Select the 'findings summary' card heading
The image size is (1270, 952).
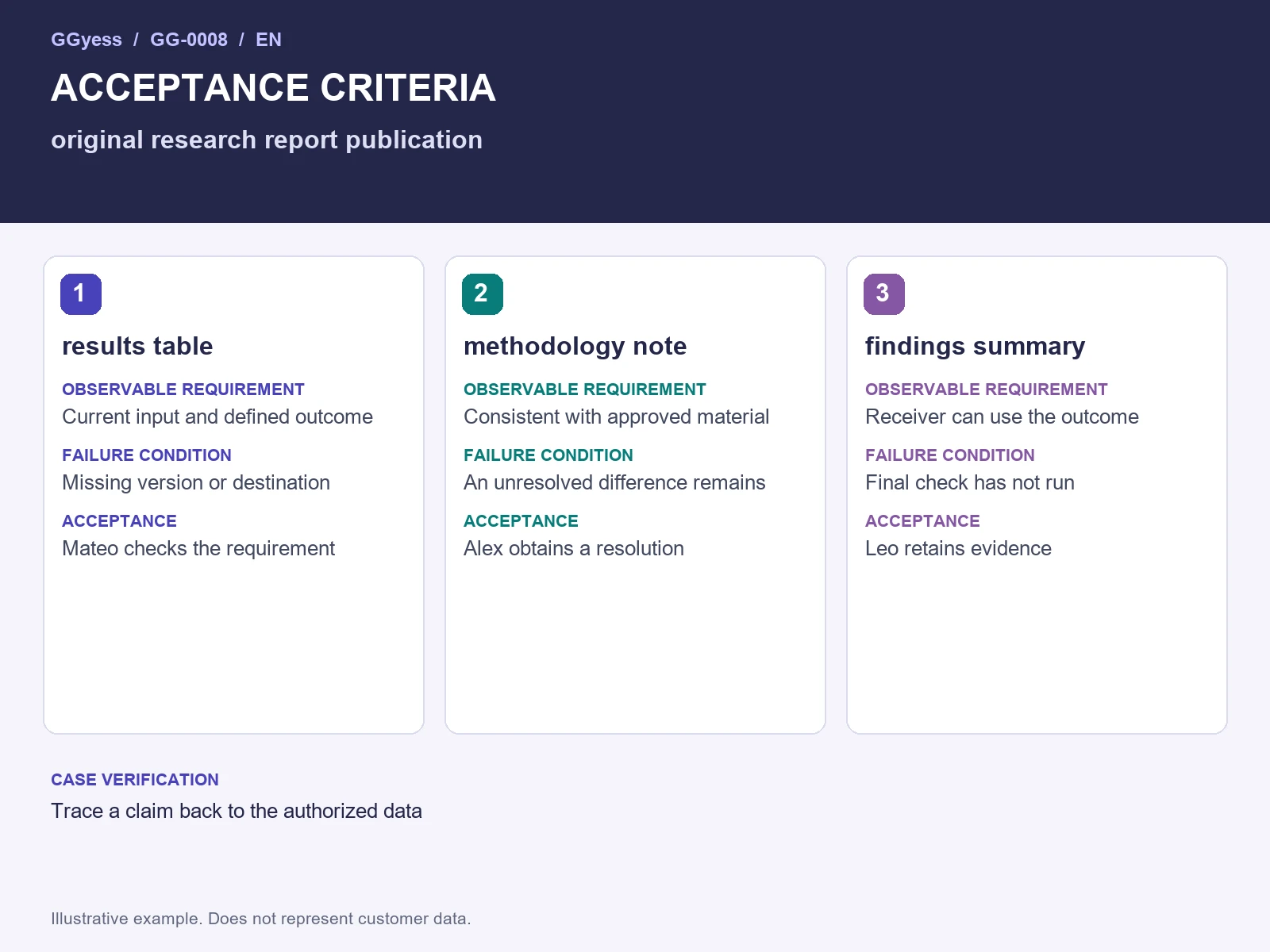tap(975, 346)
